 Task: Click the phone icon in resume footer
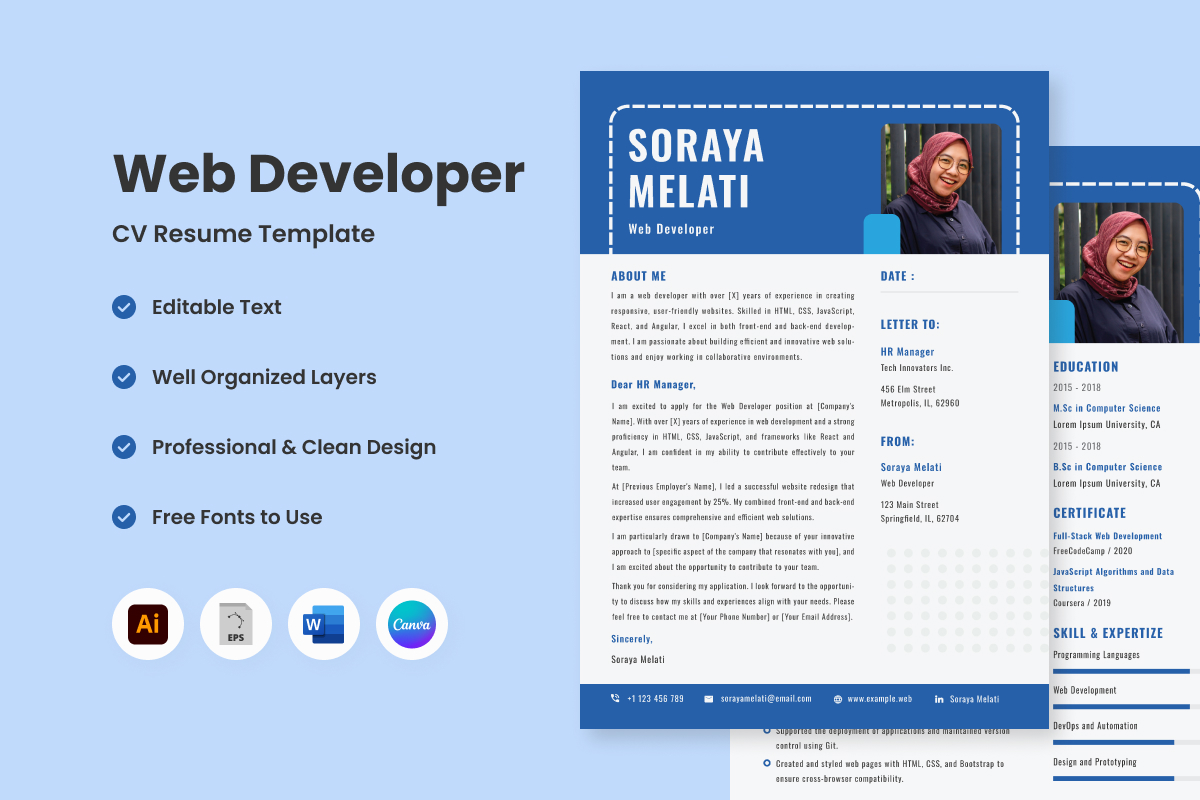[x=615, y=699]
